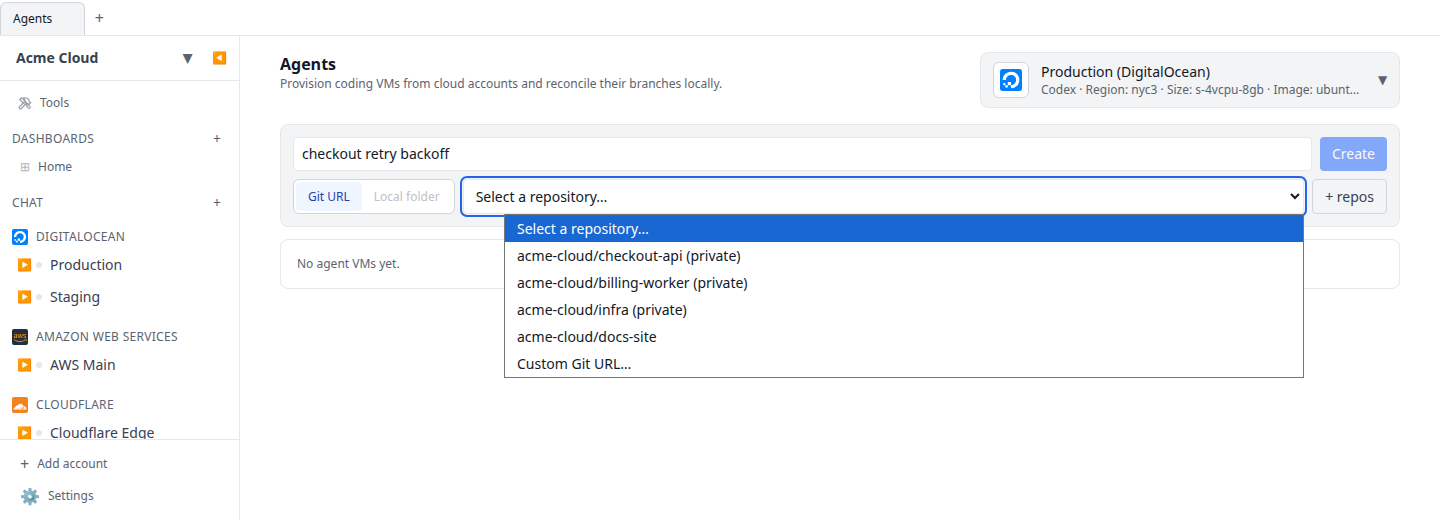Click the Amazon Web Services logo icon
This screenshot has height=520, width=1440.
20,337
